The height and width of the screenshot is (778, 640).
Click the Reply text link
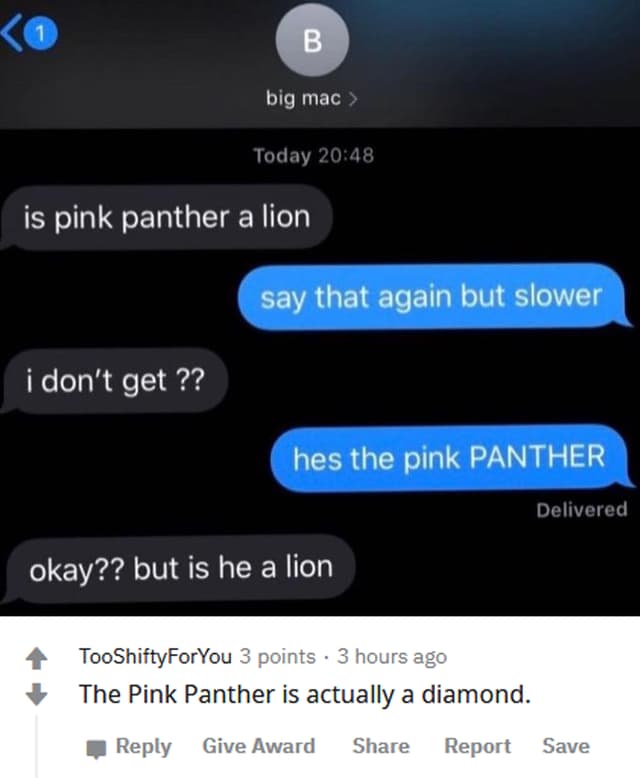click(143, 746)
